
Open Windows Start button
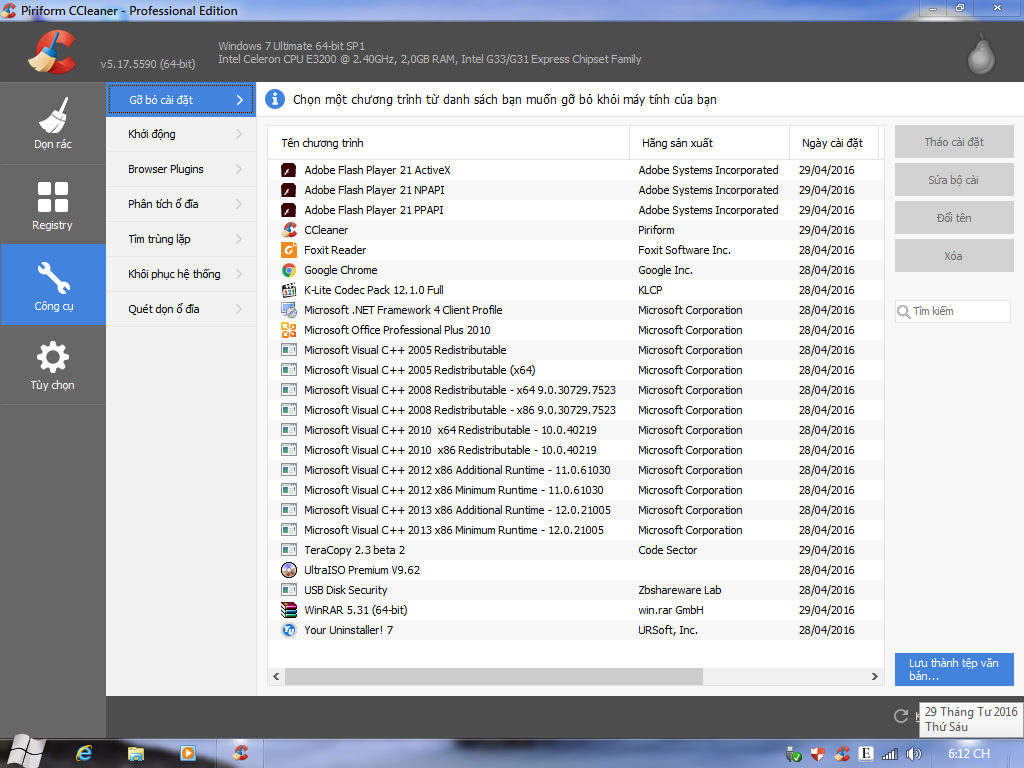coord(24,752)
